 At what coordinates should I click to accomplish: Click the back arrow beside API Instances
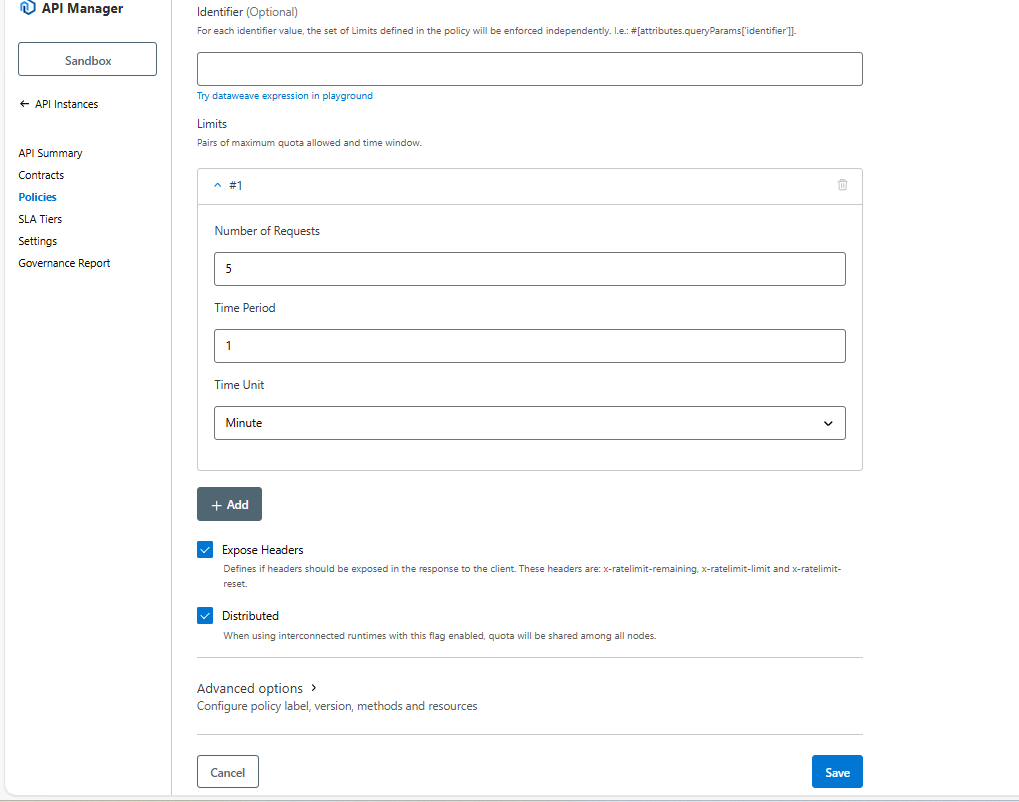click(24, 104)
